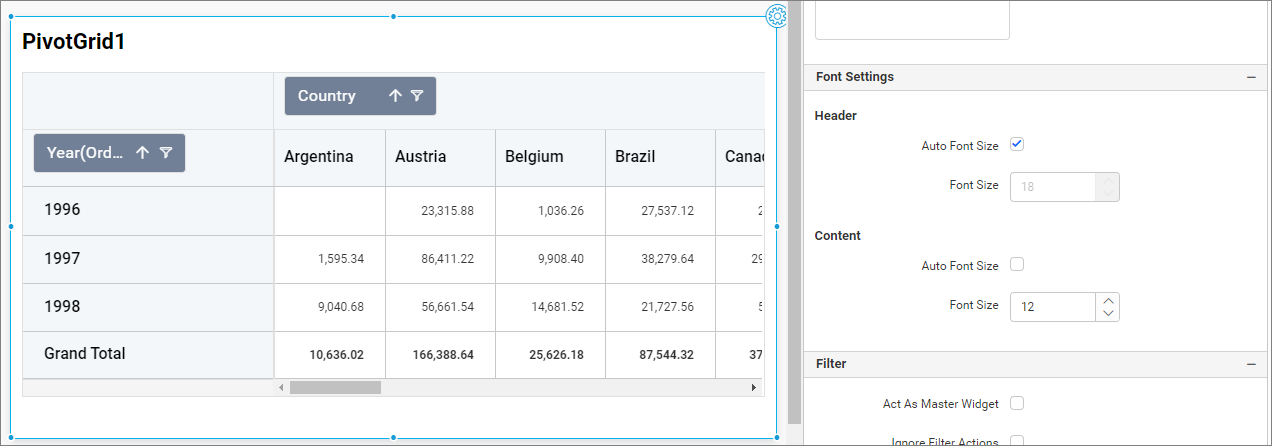
Task: Click the Year(Ord... field button
Action: pos(109,153)
